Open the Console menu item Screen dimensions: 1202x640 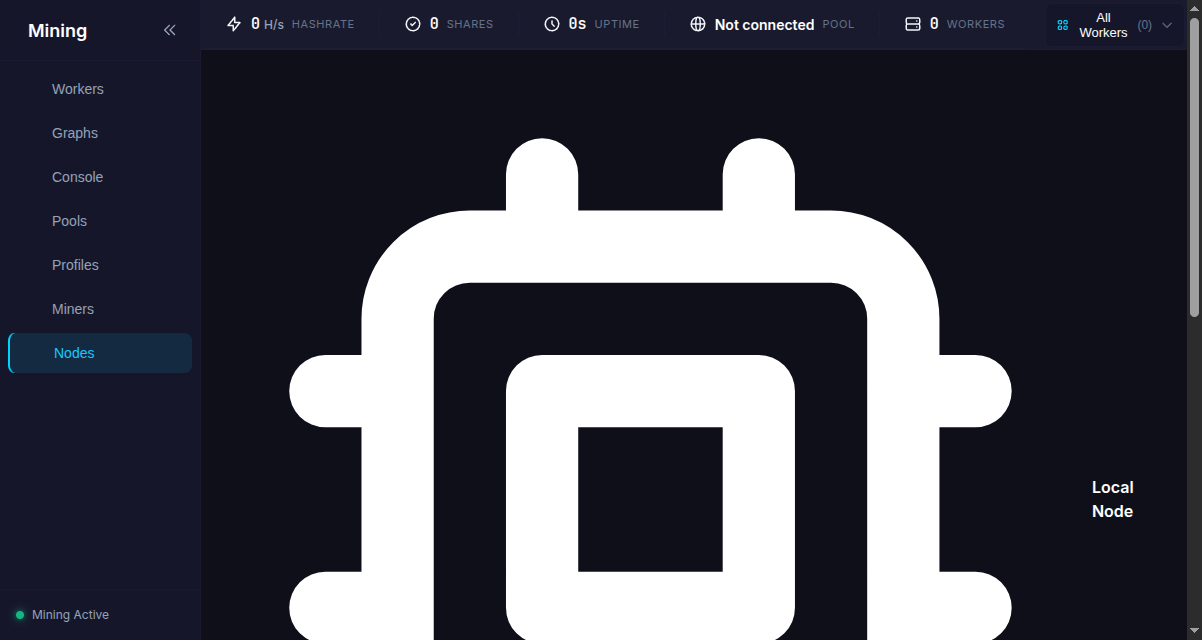tap(78, 177)
